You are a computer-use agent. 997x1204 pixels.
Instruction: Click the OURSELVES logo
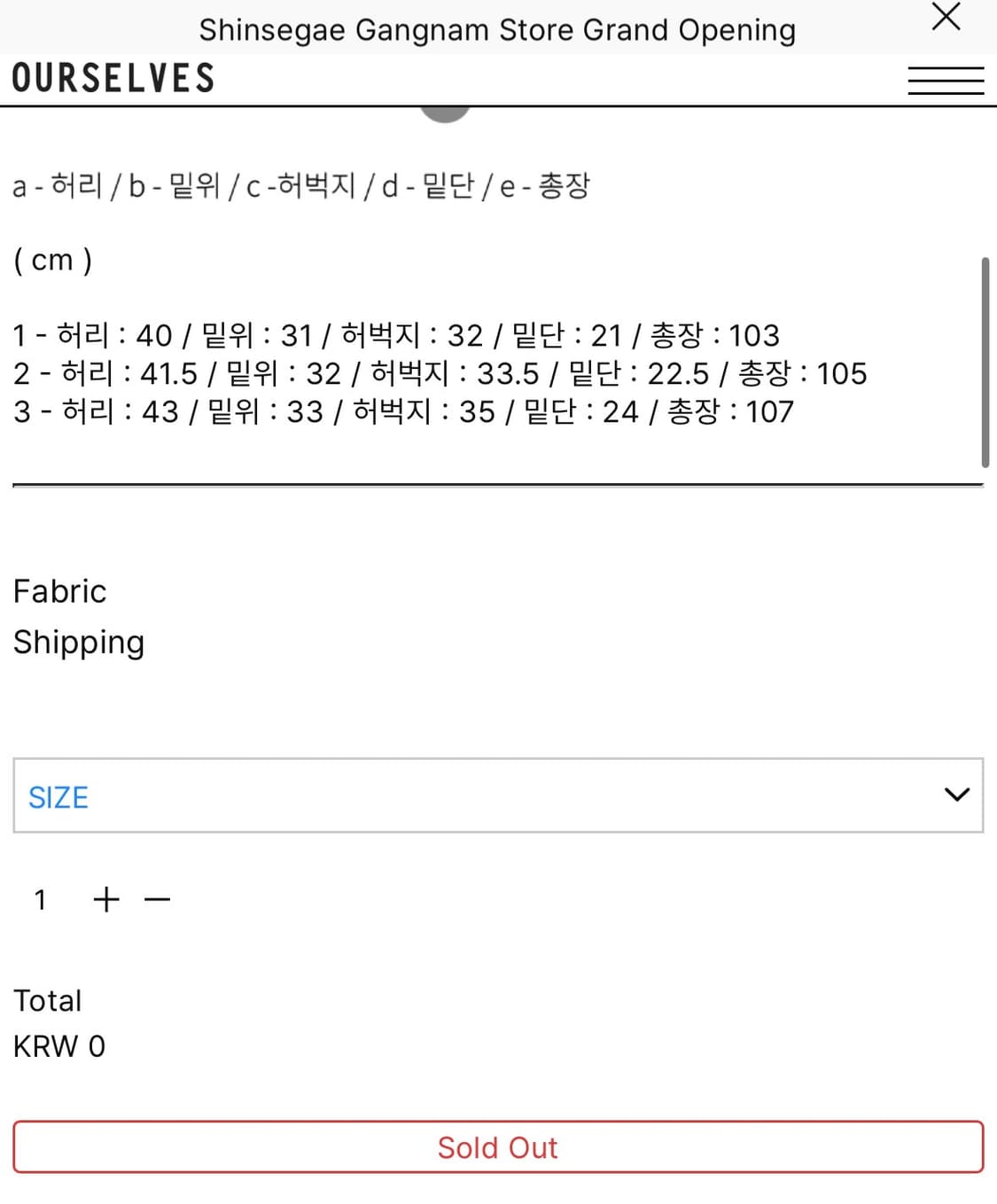(x=113, y=78)
